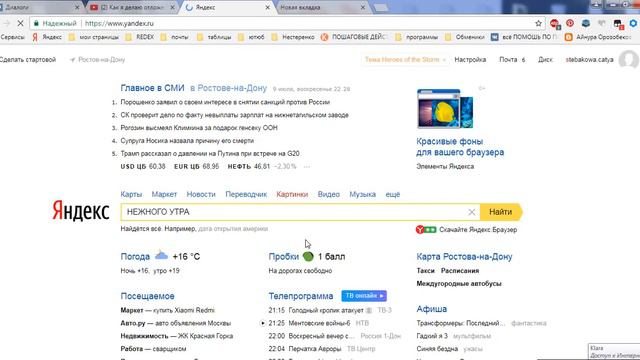
Task: Open the Переводчик service link
Action: click(246, 194)
